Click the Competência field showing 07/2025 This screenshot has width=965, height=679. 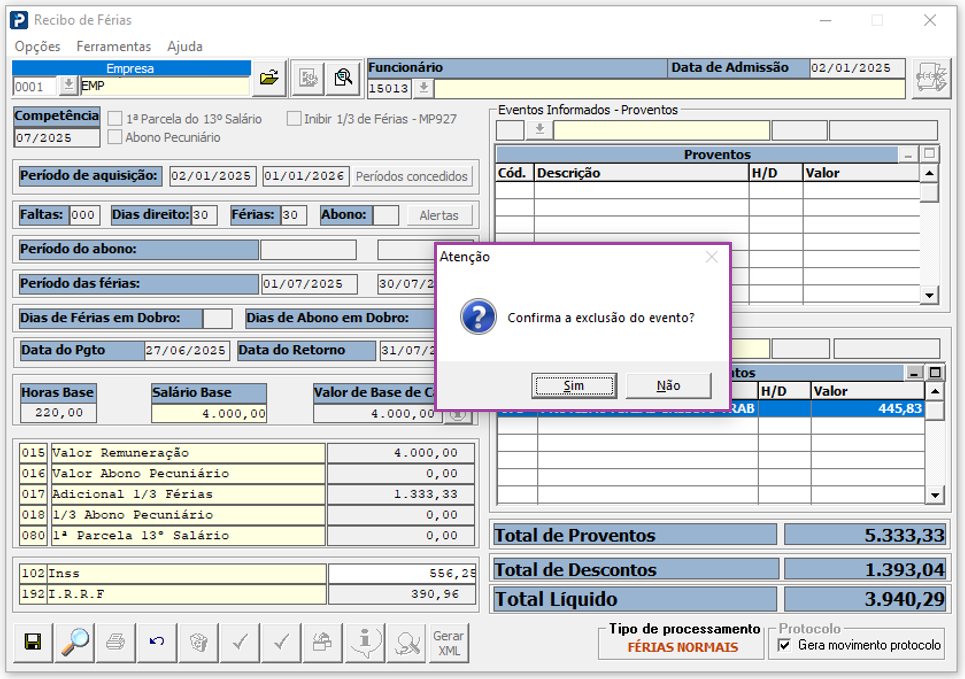point(57,138)
